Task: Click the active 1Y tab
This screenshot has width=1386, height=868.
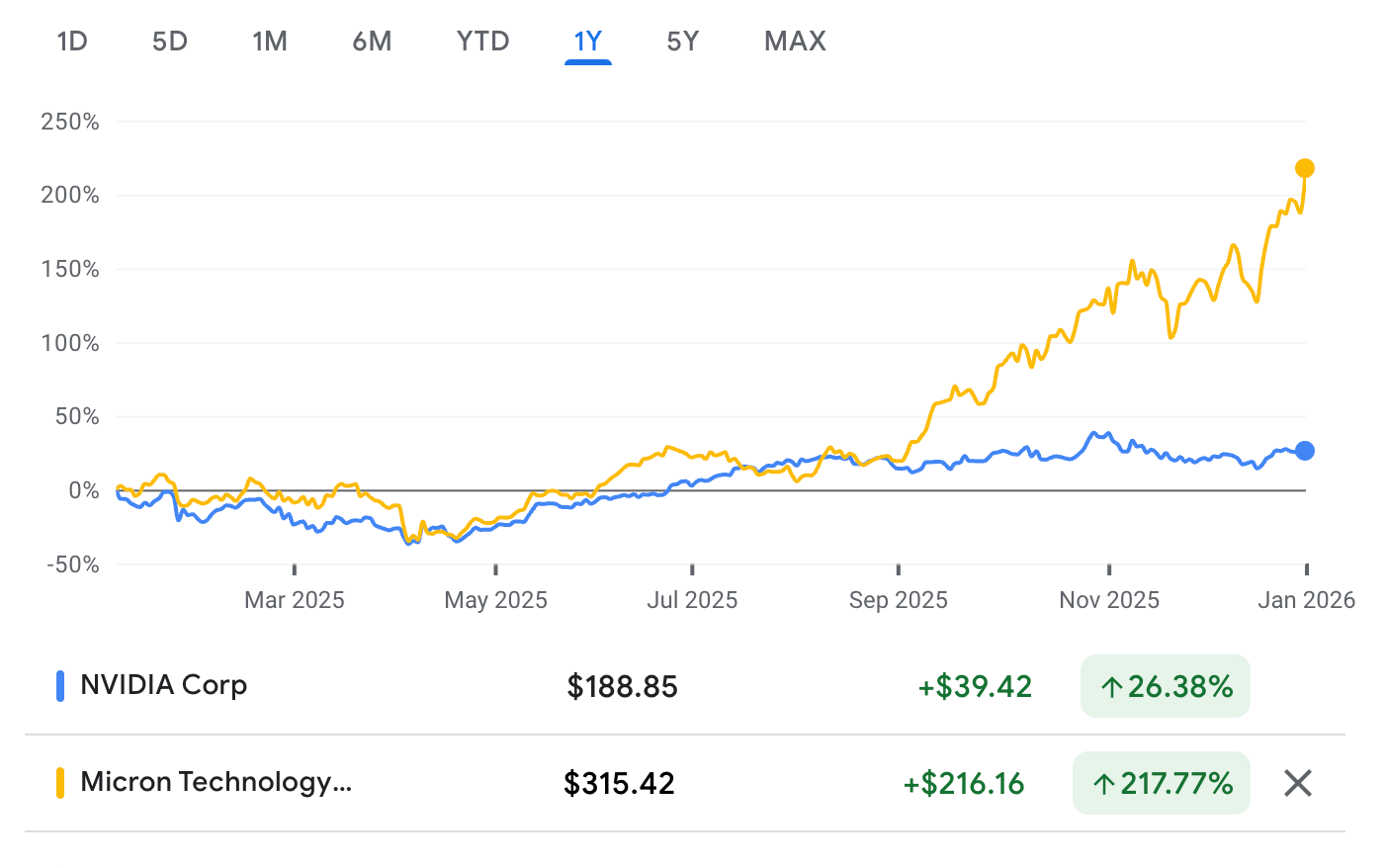Action: 588,42
